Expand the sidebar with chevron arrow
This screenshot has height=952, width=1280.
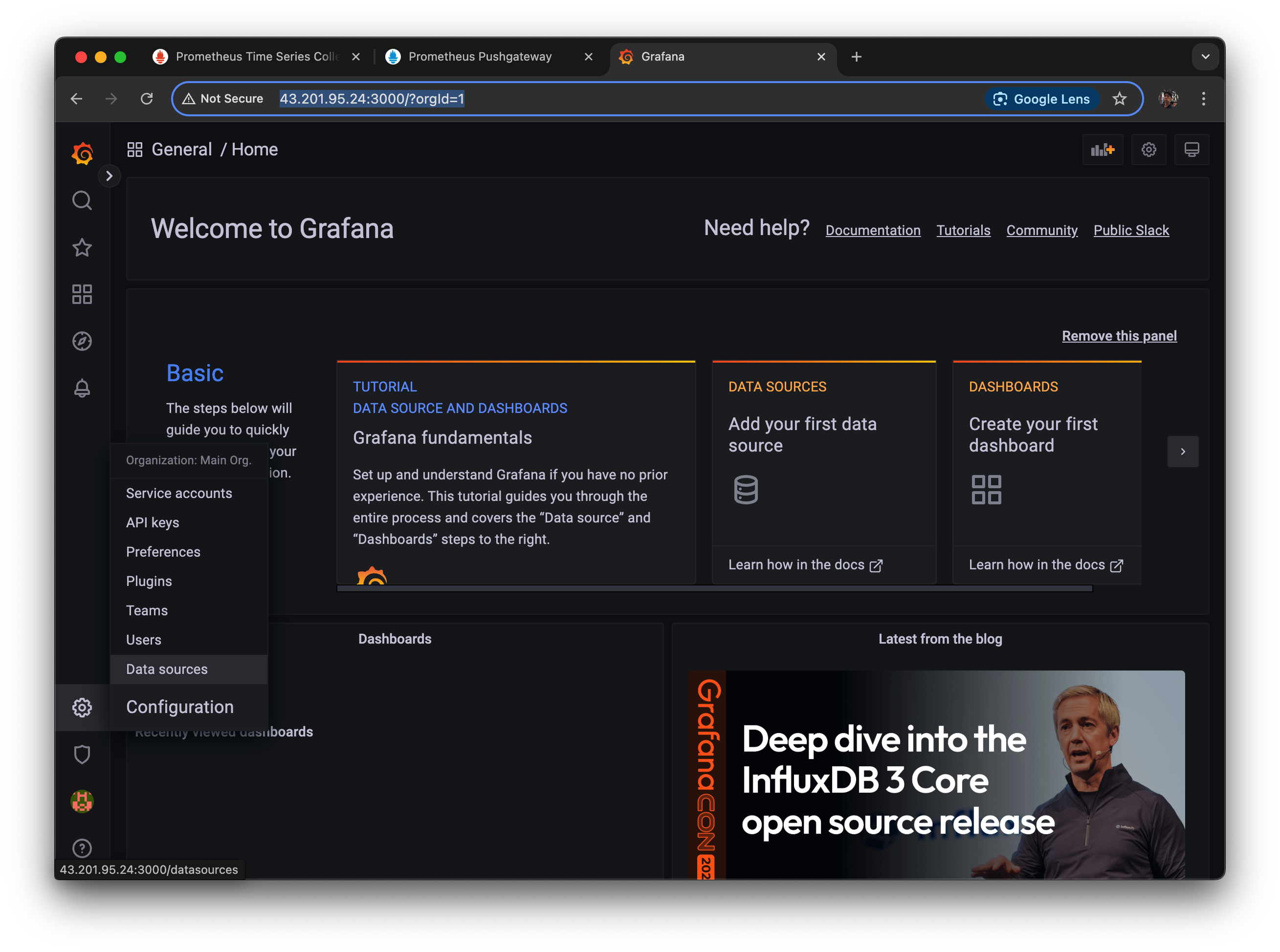pos(109,176)
